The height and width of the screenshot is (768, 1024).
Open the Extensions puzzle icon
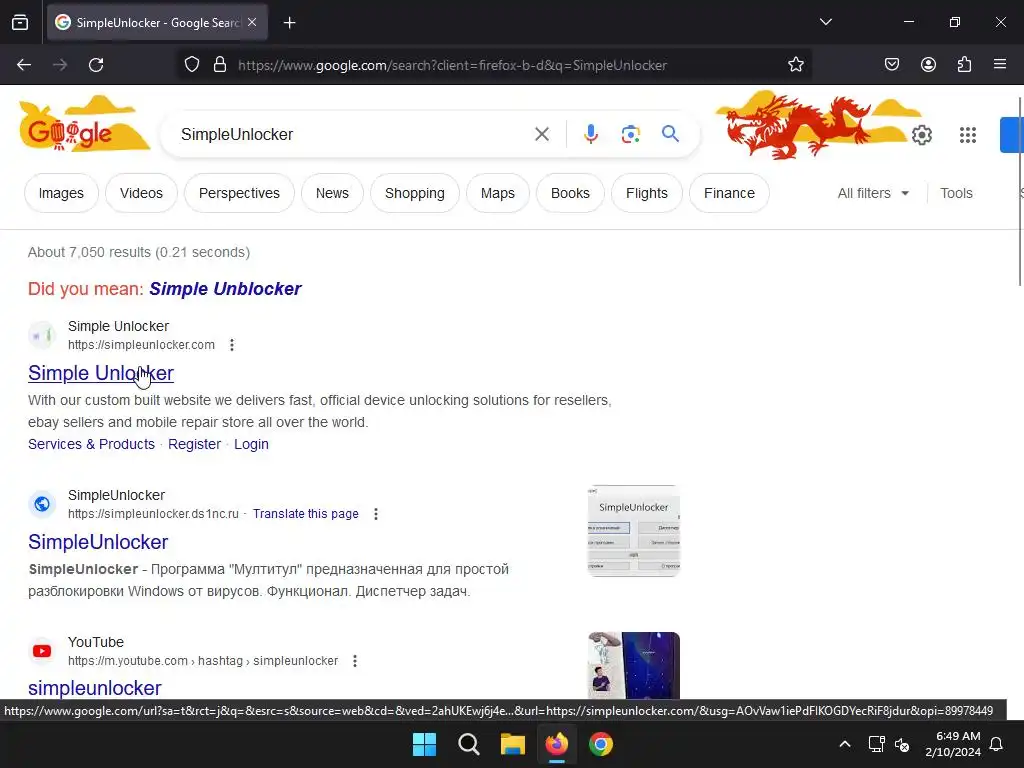click(x=964, y=65)
